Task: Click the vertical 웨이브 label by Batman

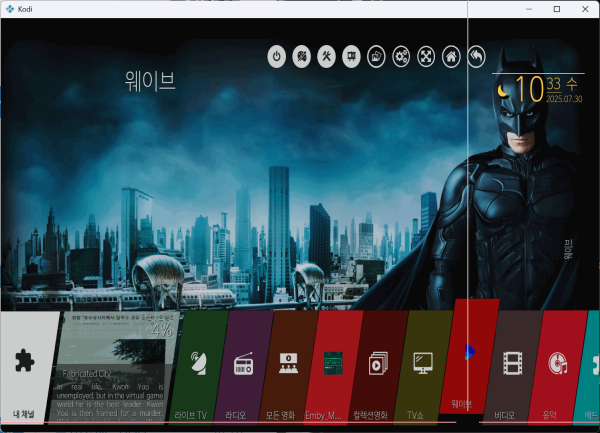Action: tap(568, 249)
